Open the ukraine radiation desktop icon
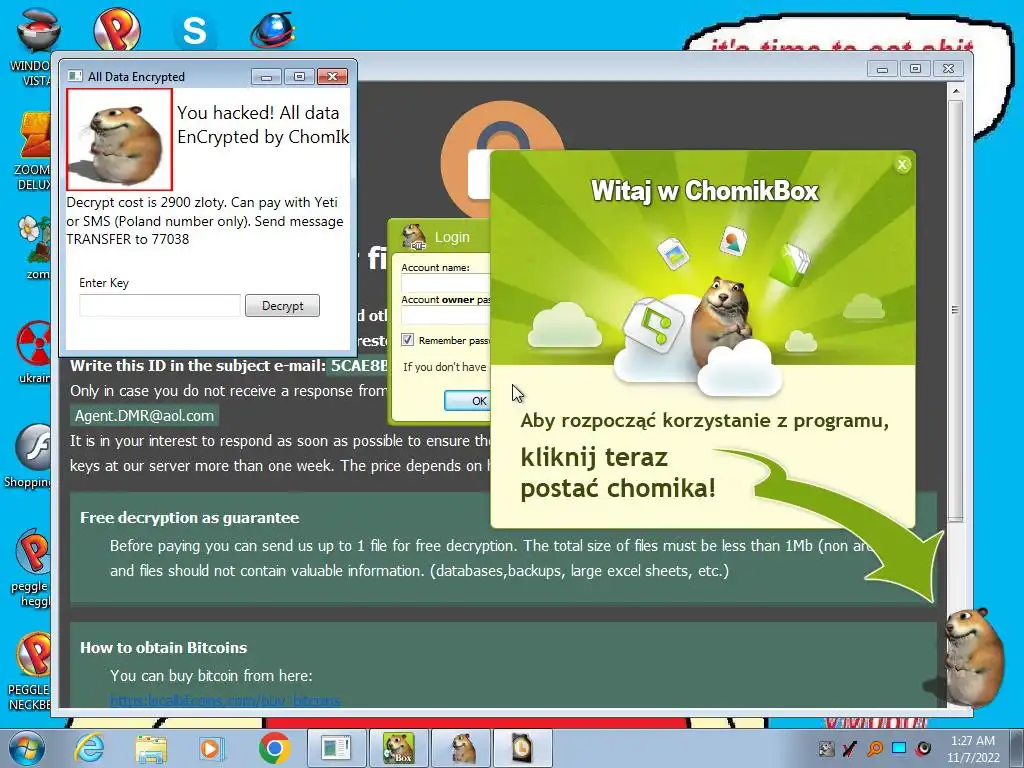 (33, 353)
